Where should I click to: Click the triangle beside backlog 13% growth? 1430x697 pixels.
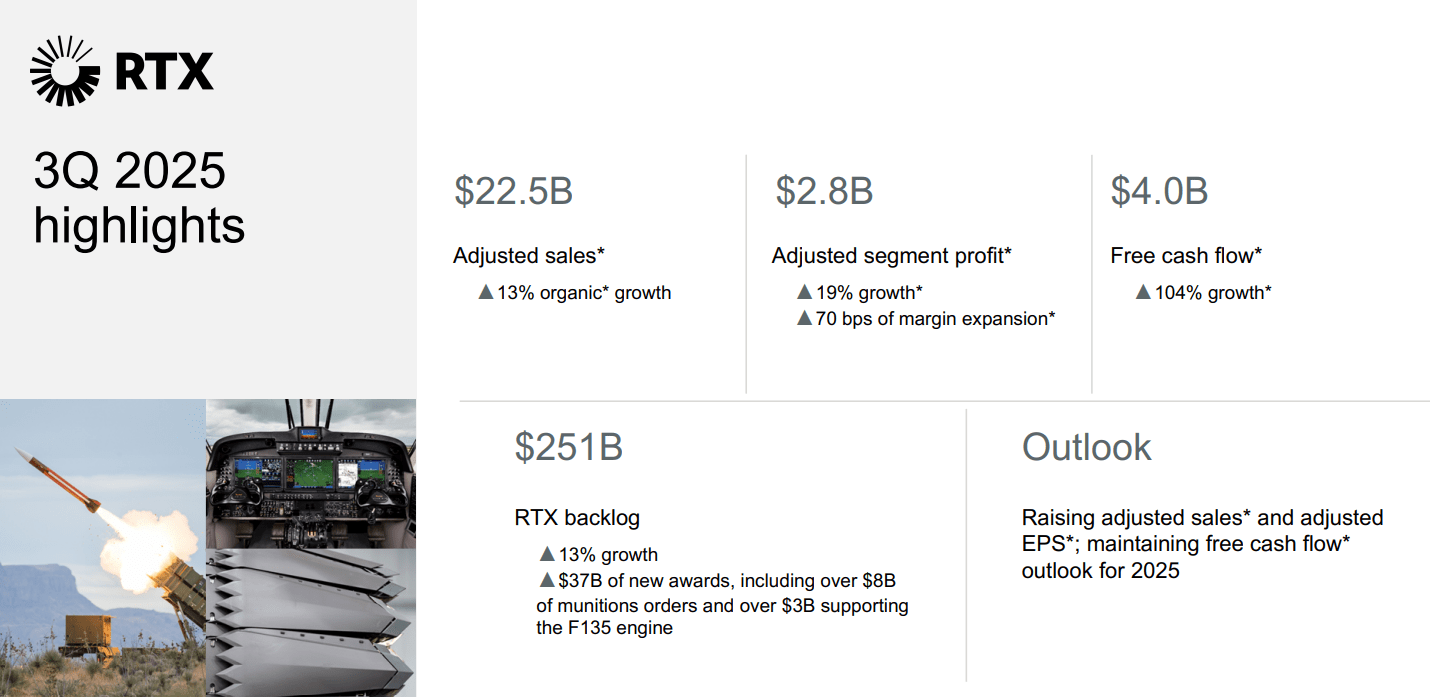[547, 554]
